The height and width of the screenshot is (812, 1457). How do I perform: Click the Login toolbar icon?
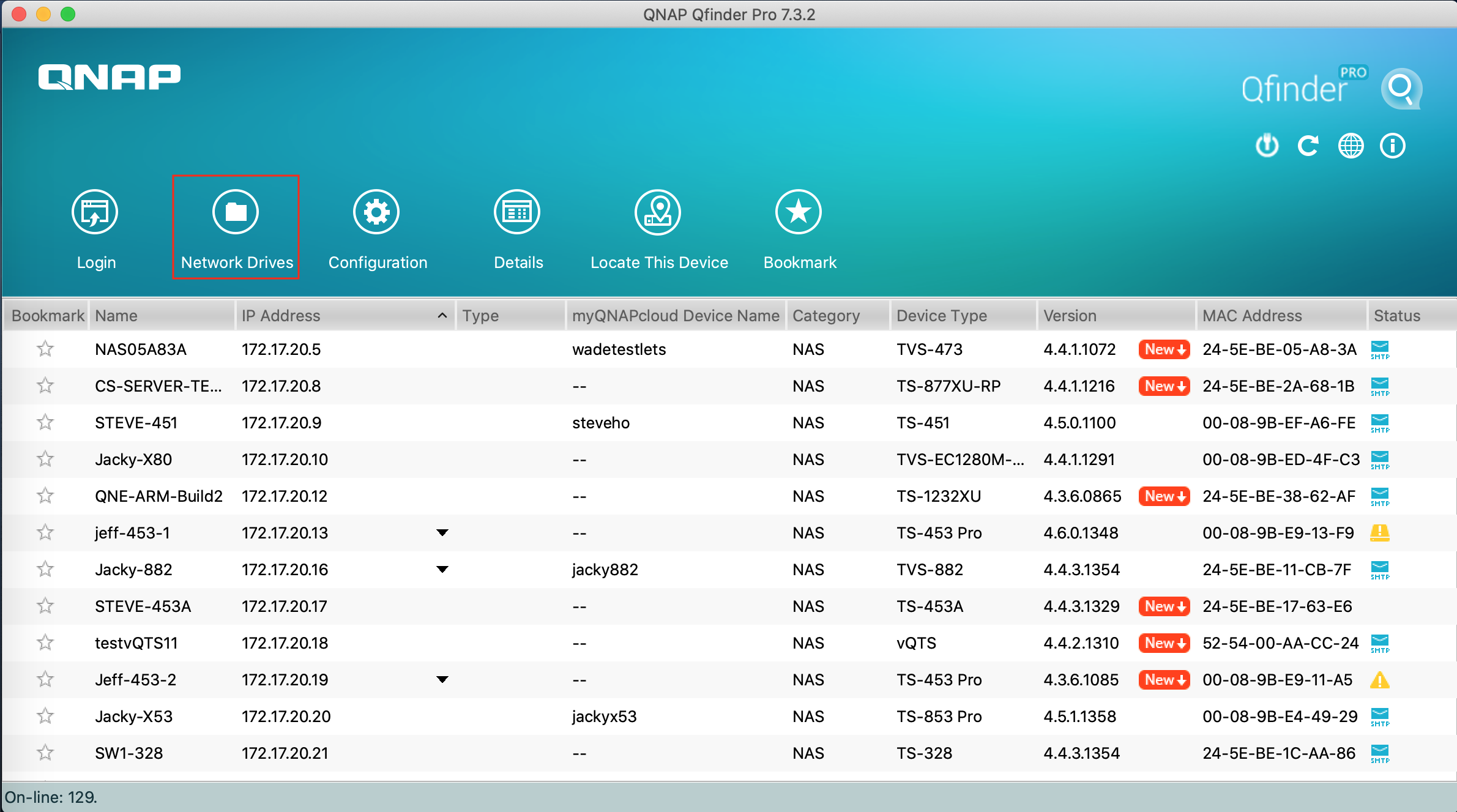pyautogui.click(x=95, y=212)
